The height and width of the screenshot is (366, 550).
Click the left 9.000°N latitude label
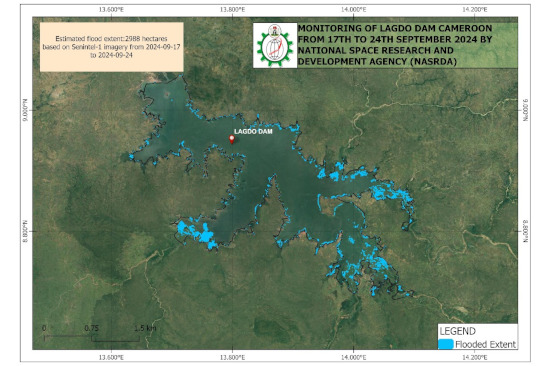coord(25,110)
